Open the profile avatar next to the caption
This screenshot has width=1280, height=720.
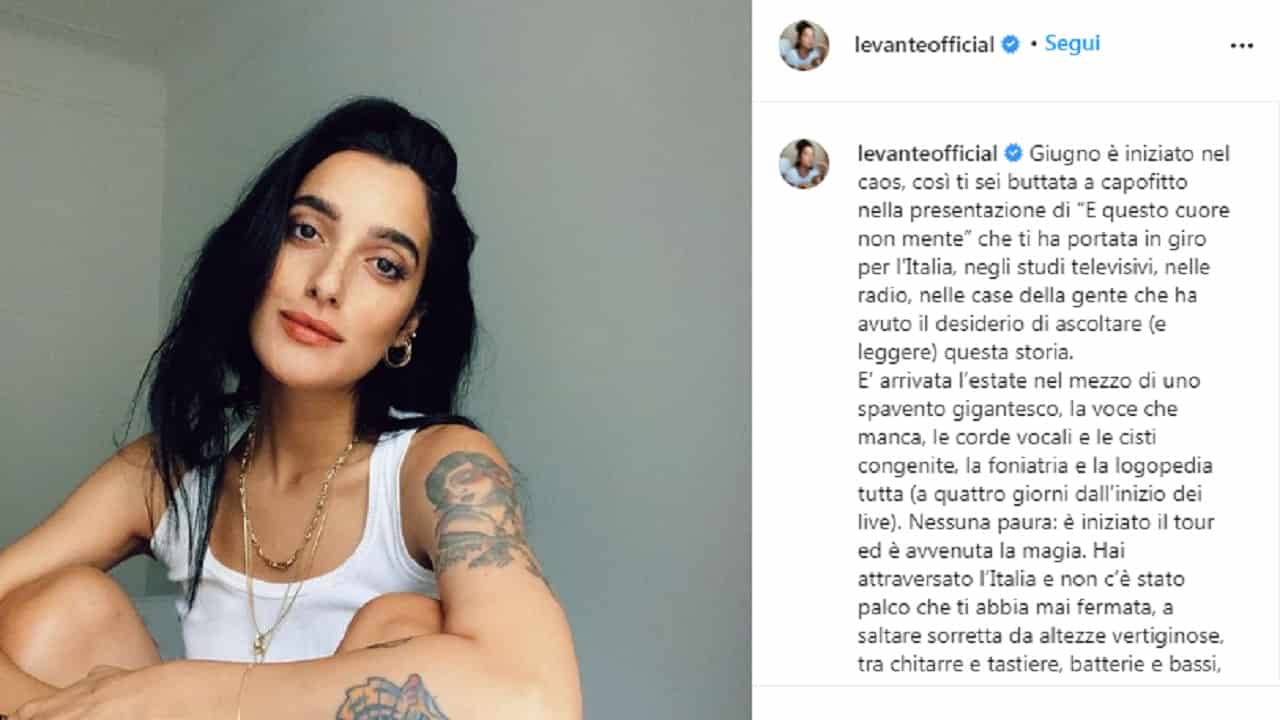(x=804, y=164)
